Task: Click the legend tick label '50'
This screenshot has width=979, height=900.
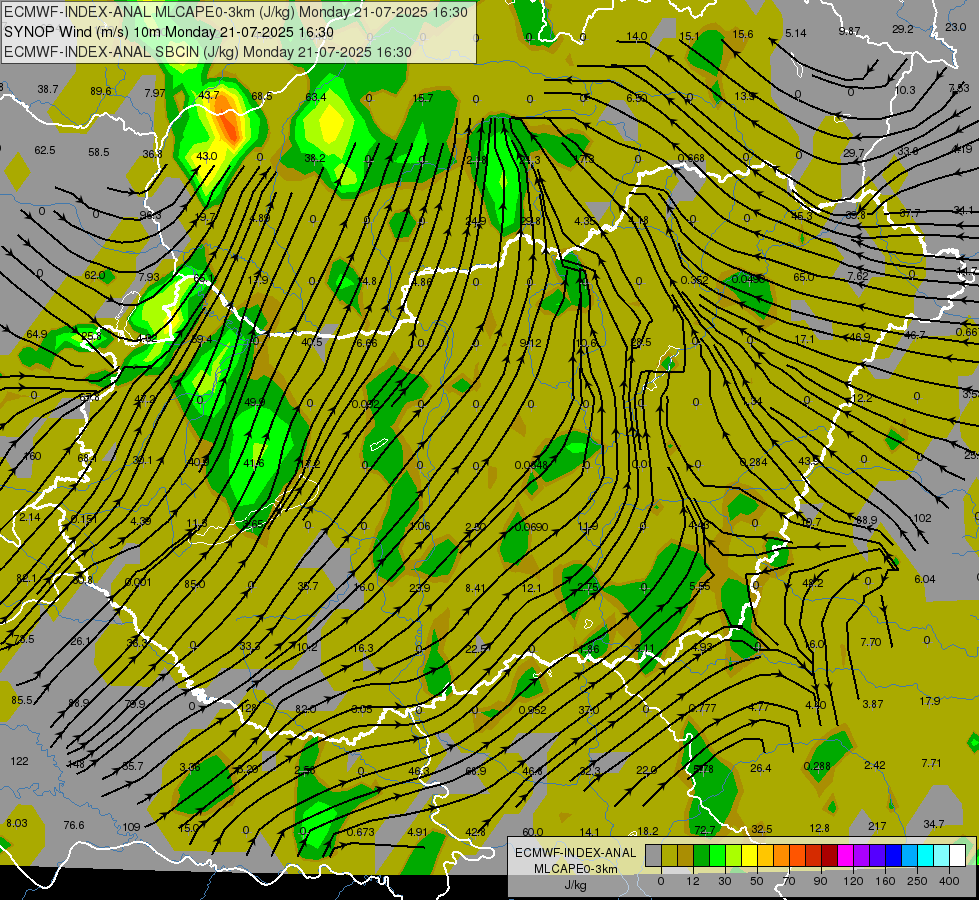Action: point(757,881)
